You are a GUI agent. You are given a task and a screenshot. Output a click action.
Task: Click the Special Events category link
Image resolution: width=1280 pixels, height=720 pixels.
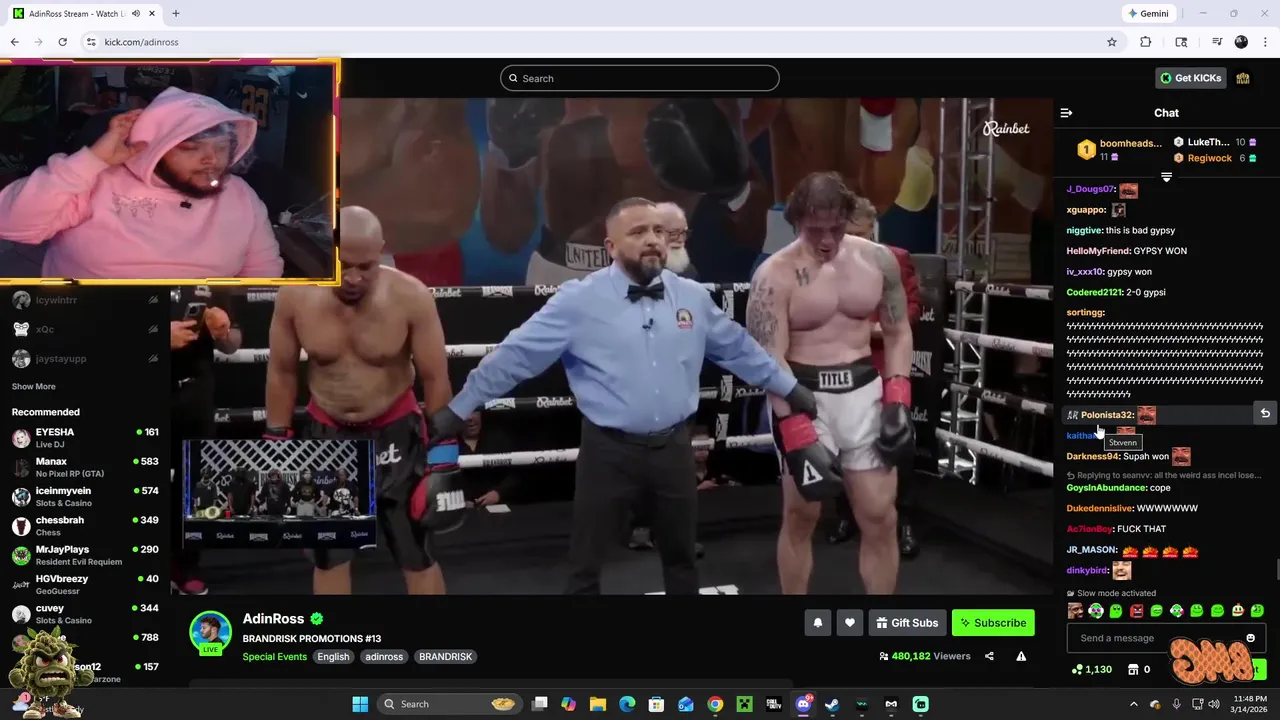(x=274, y=657)
